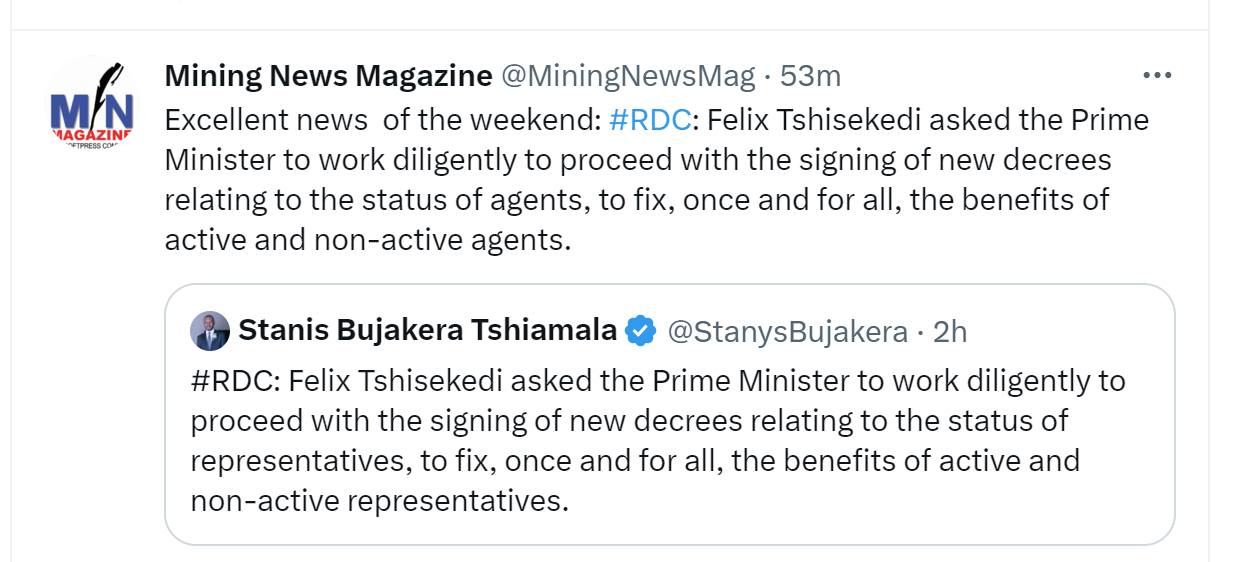Click the line starting "proceed with the signing"
Viewport: 1257px width, 562px height.
tap(629, 420)
